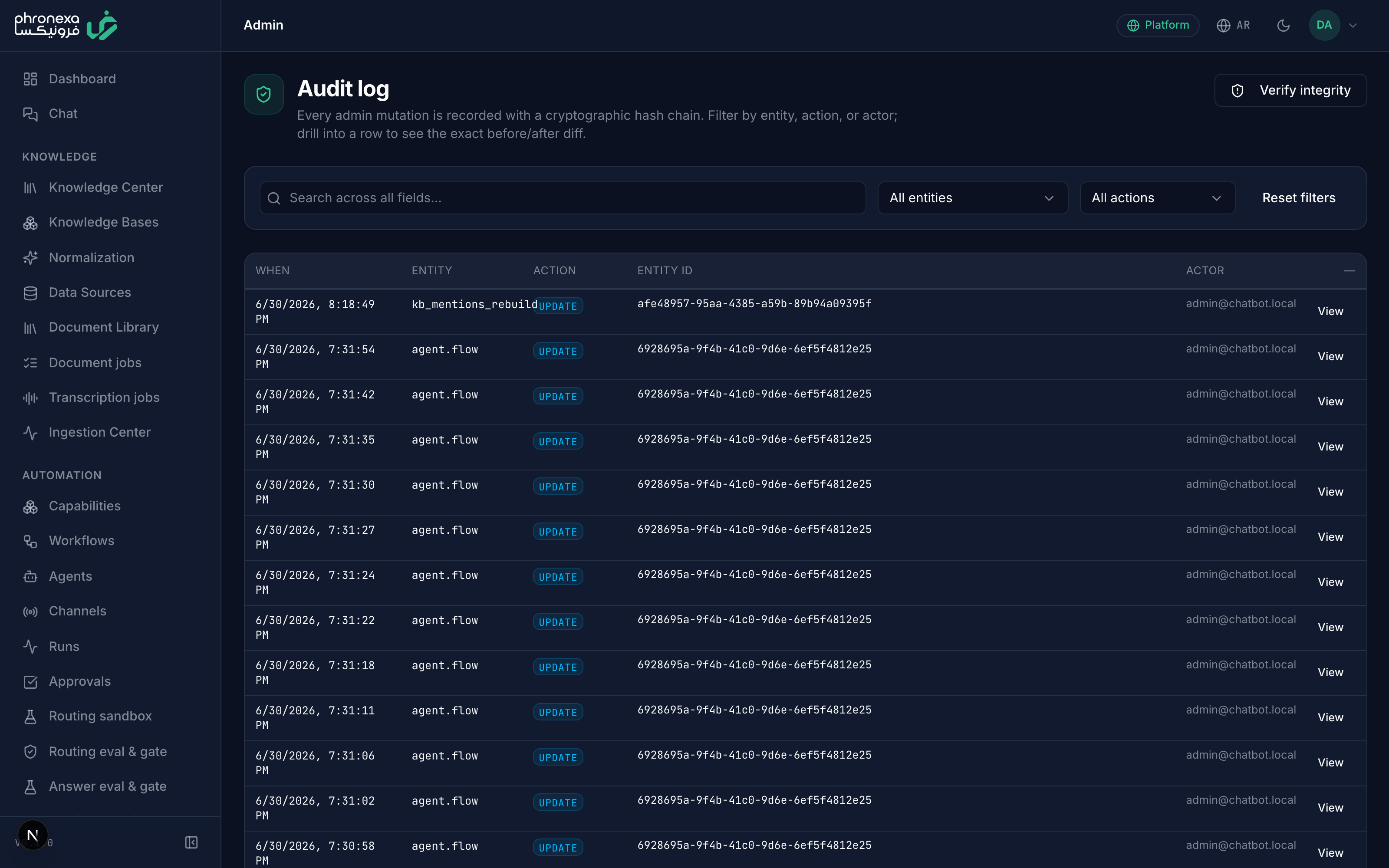Image resolution: width=1389 pixels, height=868 pixels.
Task: View the 7:31:54 PM agent.flow entry
Action: click(x=1330, y=356)
